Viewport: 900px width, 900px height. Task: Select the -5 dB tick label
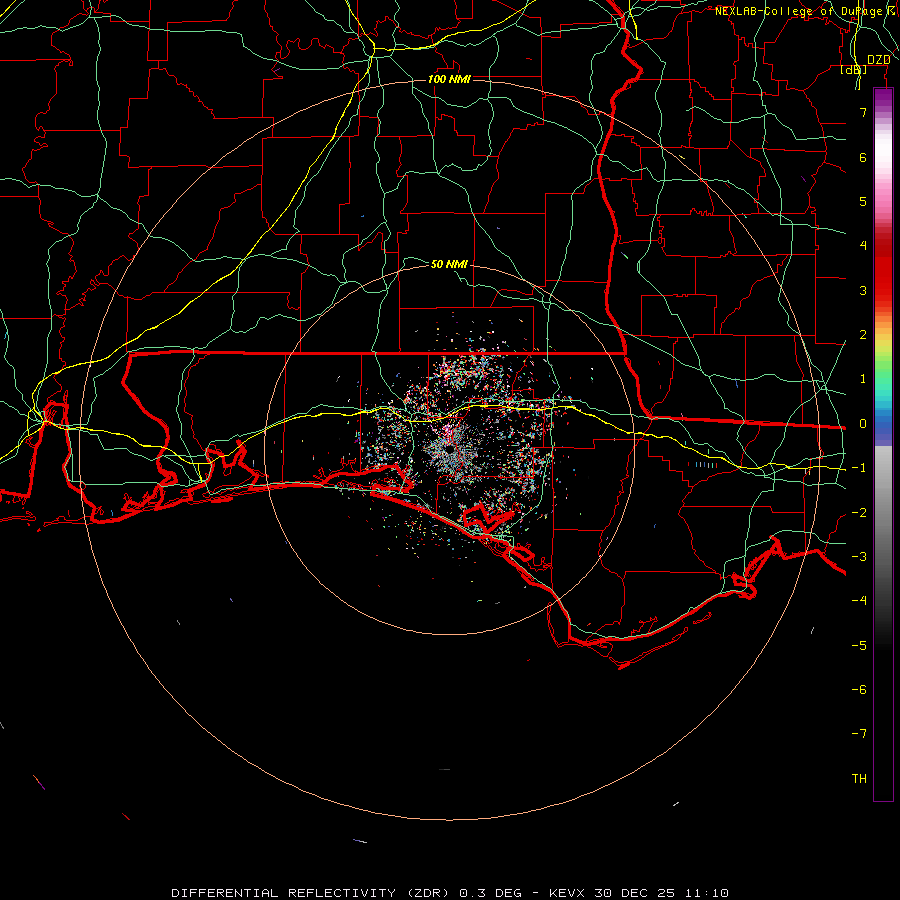coord(859,646)
